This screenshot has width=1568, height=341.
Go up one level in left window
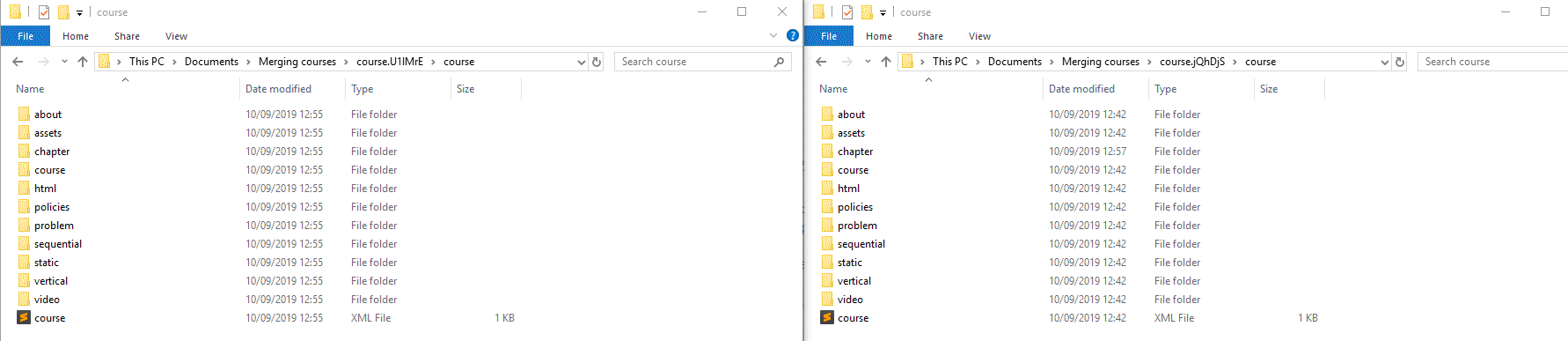click(83, 62)
